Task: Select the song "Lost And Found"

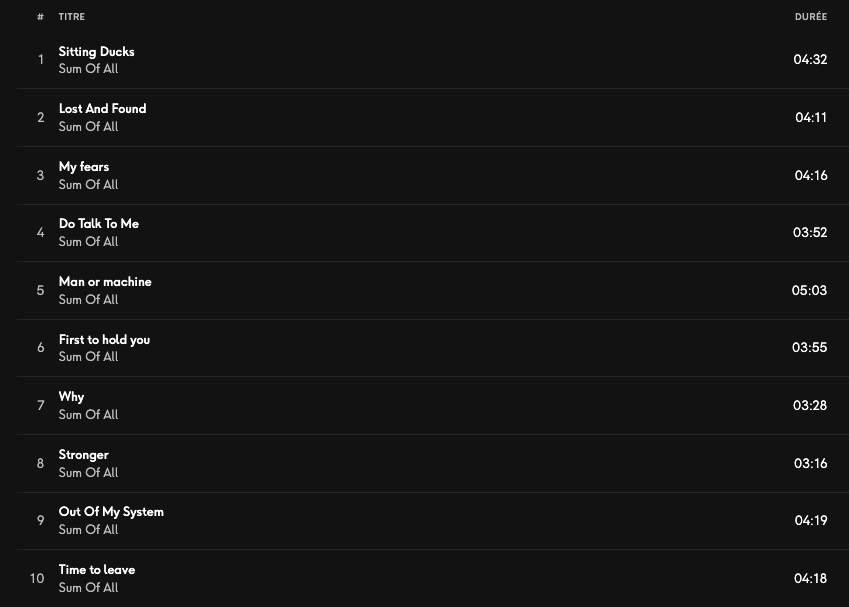Action: 102,109
